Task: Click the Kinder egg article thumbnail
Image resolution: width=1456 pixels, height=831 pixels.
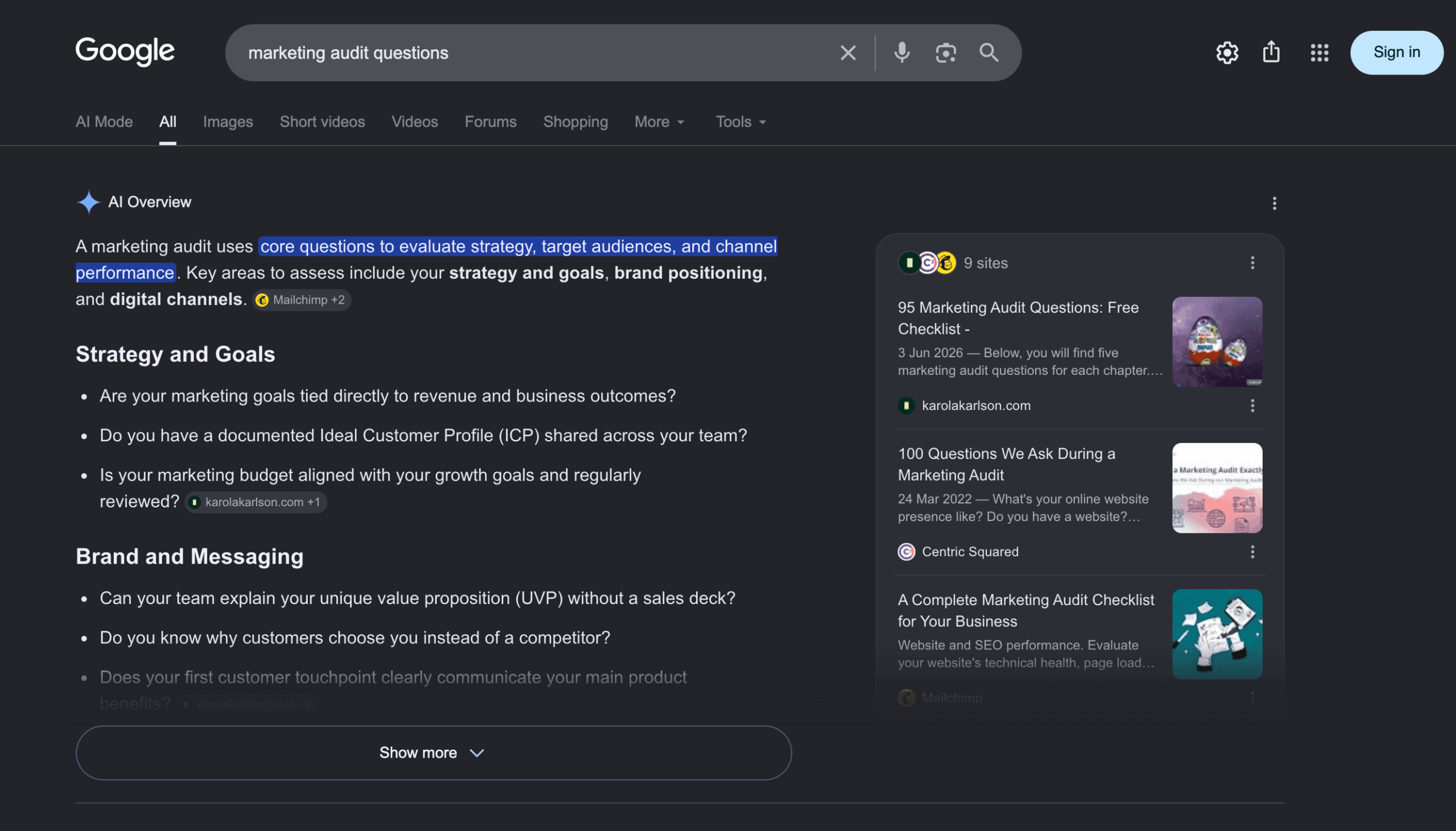Action: pos(1217,341)
